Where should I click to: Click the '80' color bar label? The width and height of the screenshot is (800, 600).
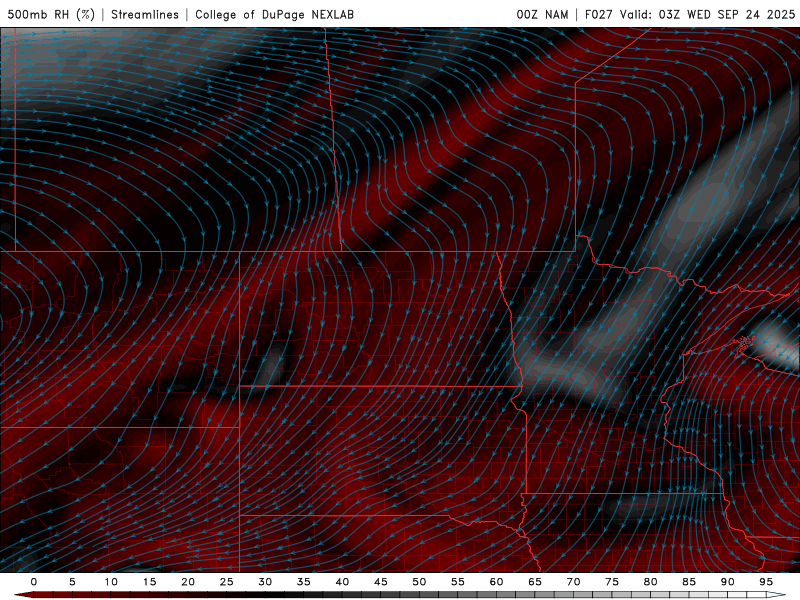click(x=650, y=582)
